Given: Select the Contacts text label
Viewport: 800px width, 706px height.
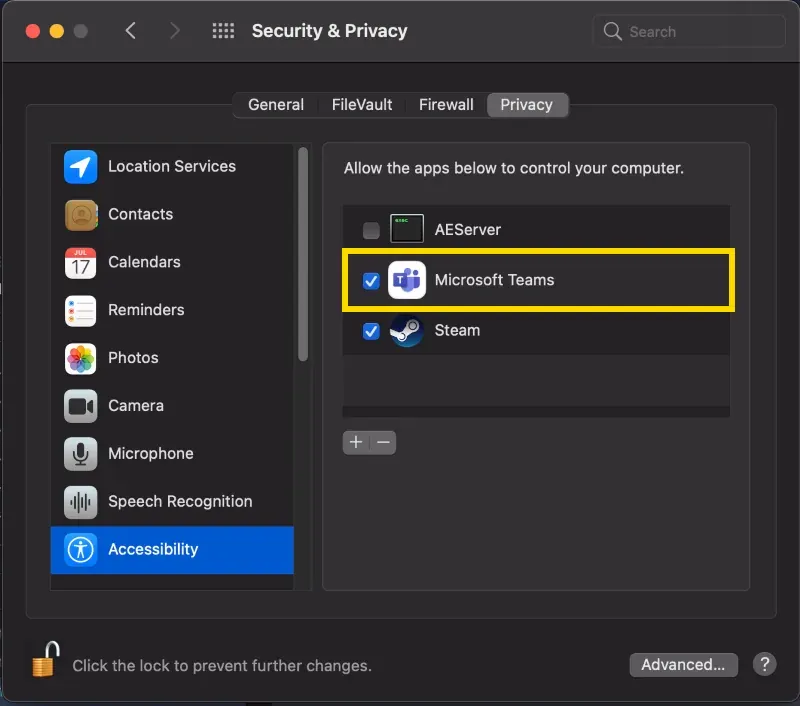Looking at the screenshot, I should click(141, 214).
